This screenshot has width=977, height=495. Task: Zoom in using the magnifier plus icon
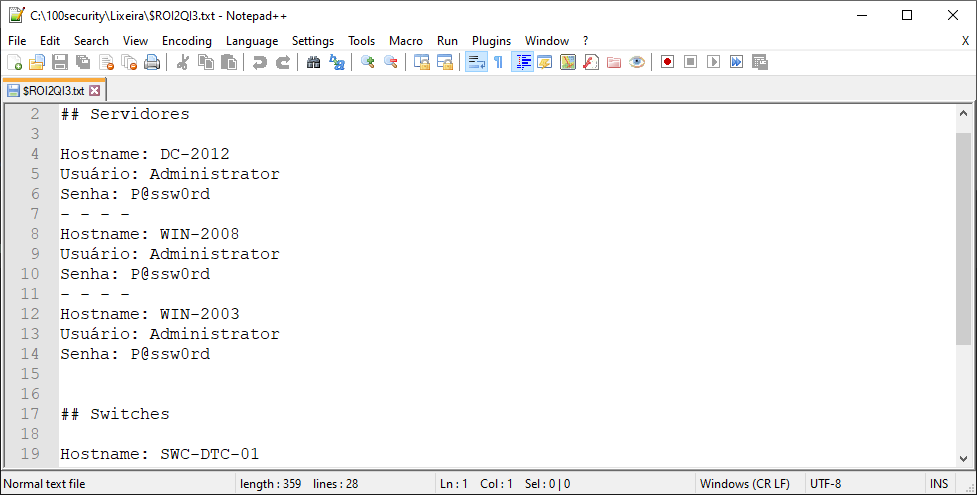click(367, 62)
